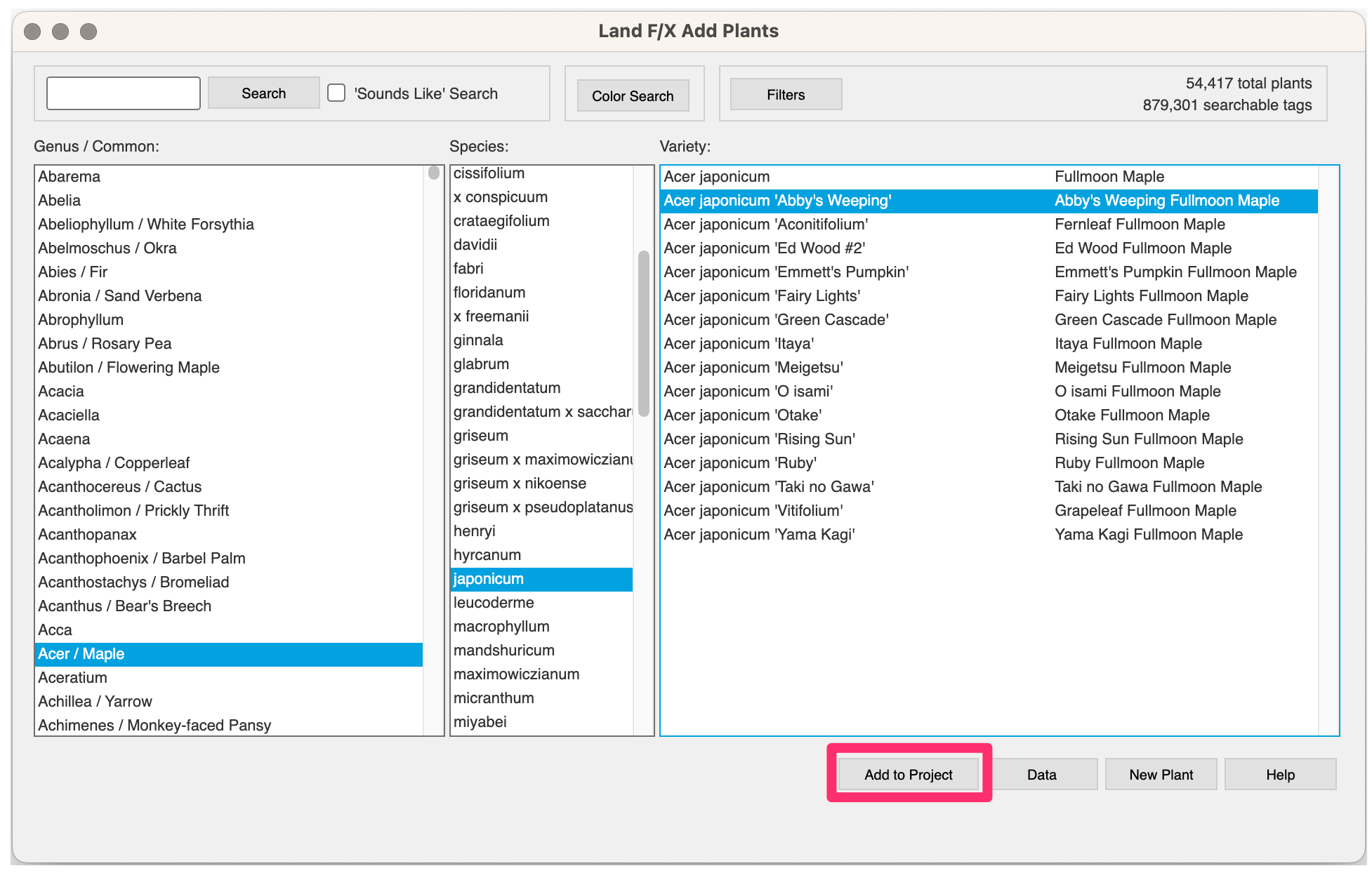
Task: Select Acer japonicum 'Fairy Lights'
Action: pyautogui.click(x=989, y=296)
